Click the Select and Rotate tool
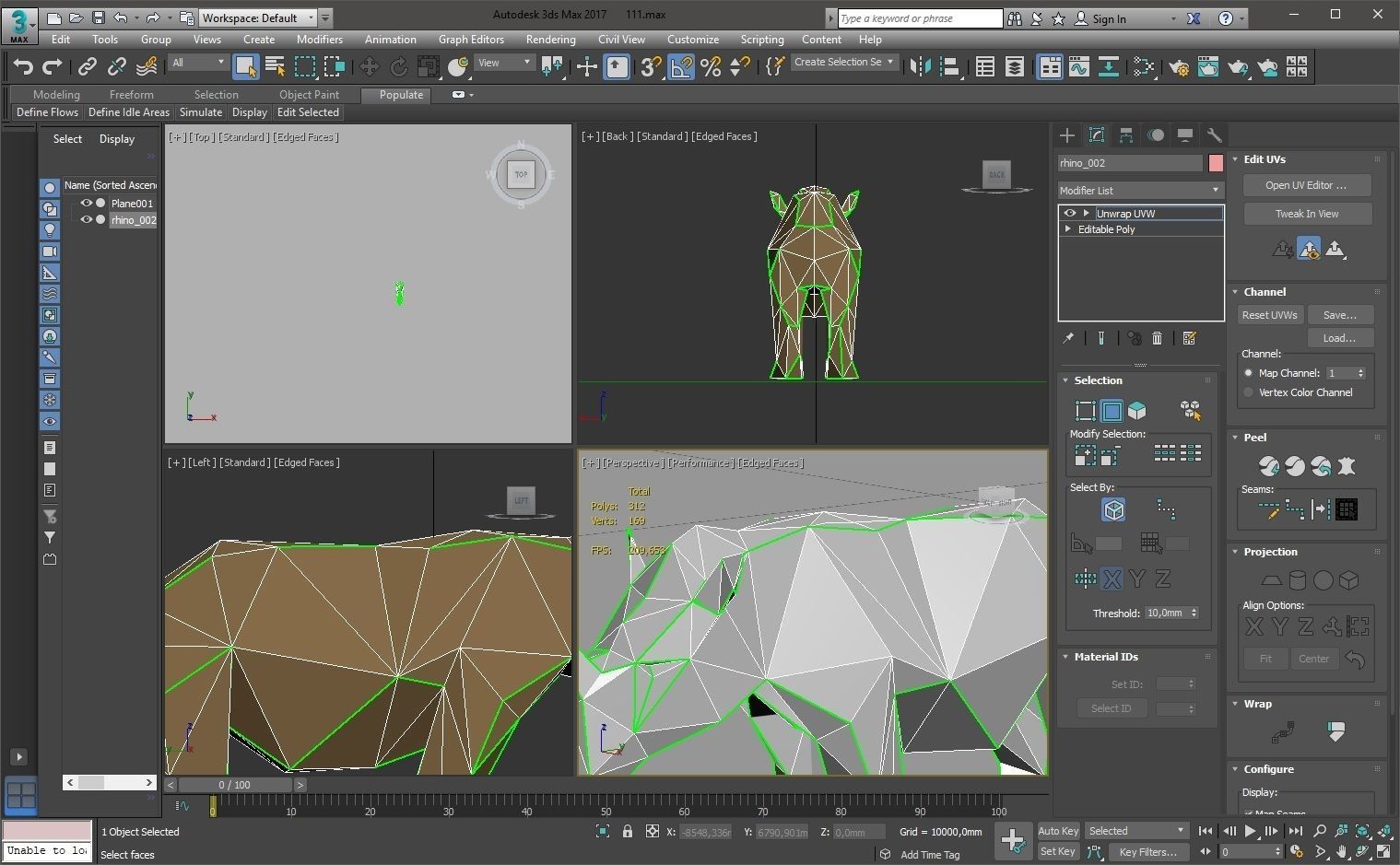Viewport: 1400px width, 865px height. pos(398,66)
